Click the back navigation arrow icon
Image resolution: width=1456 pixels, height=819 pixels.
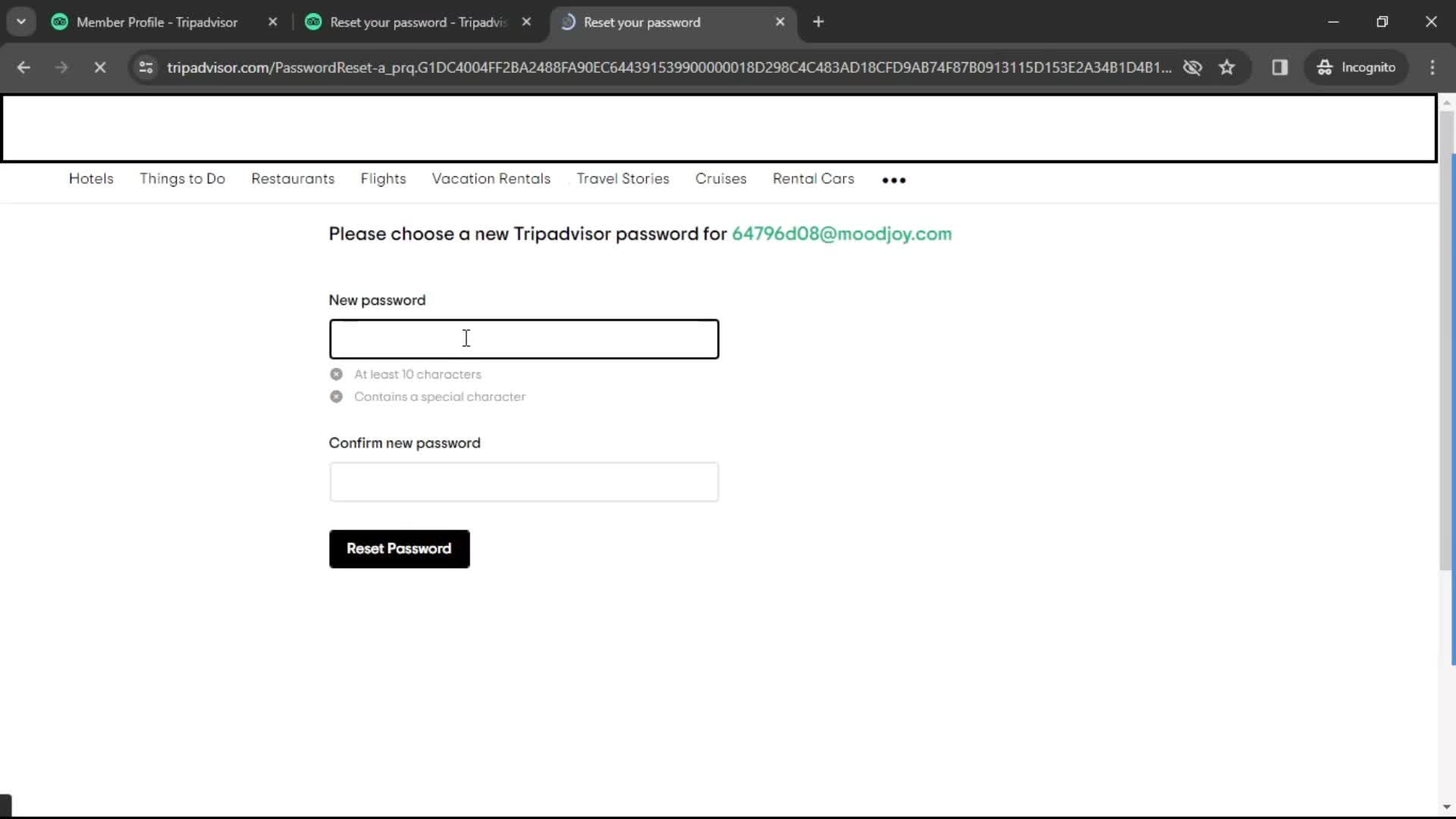[x=24, y=67]
